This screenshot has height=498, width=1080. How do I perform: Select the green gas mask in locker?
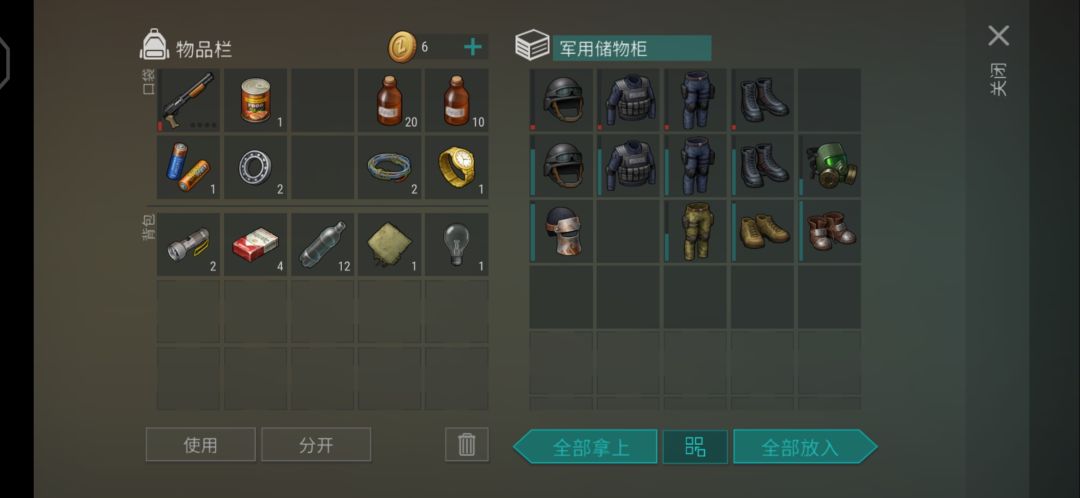click(829, 166)
